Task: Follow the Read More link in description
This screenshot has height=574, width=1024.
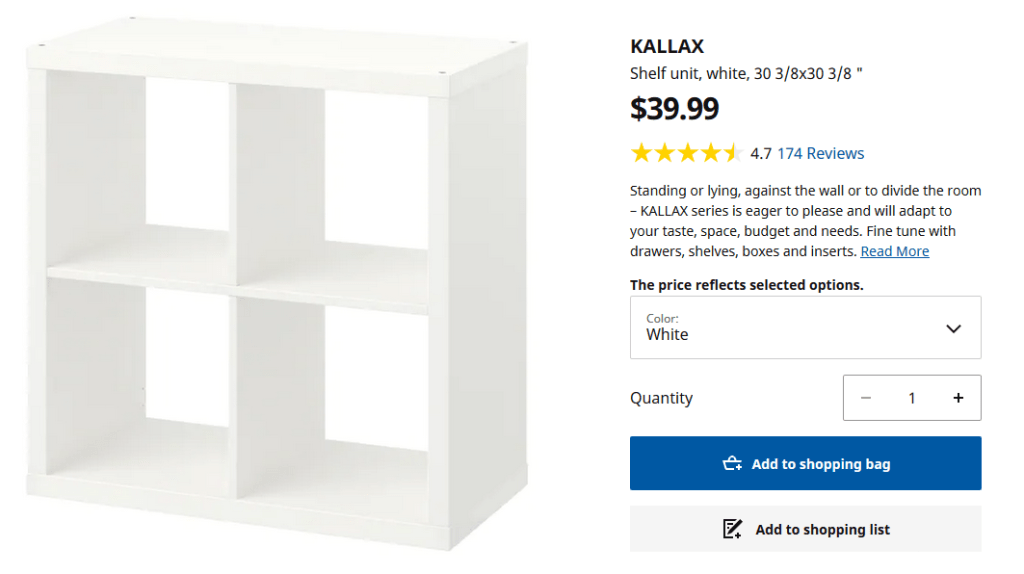Action: (894, 251)
